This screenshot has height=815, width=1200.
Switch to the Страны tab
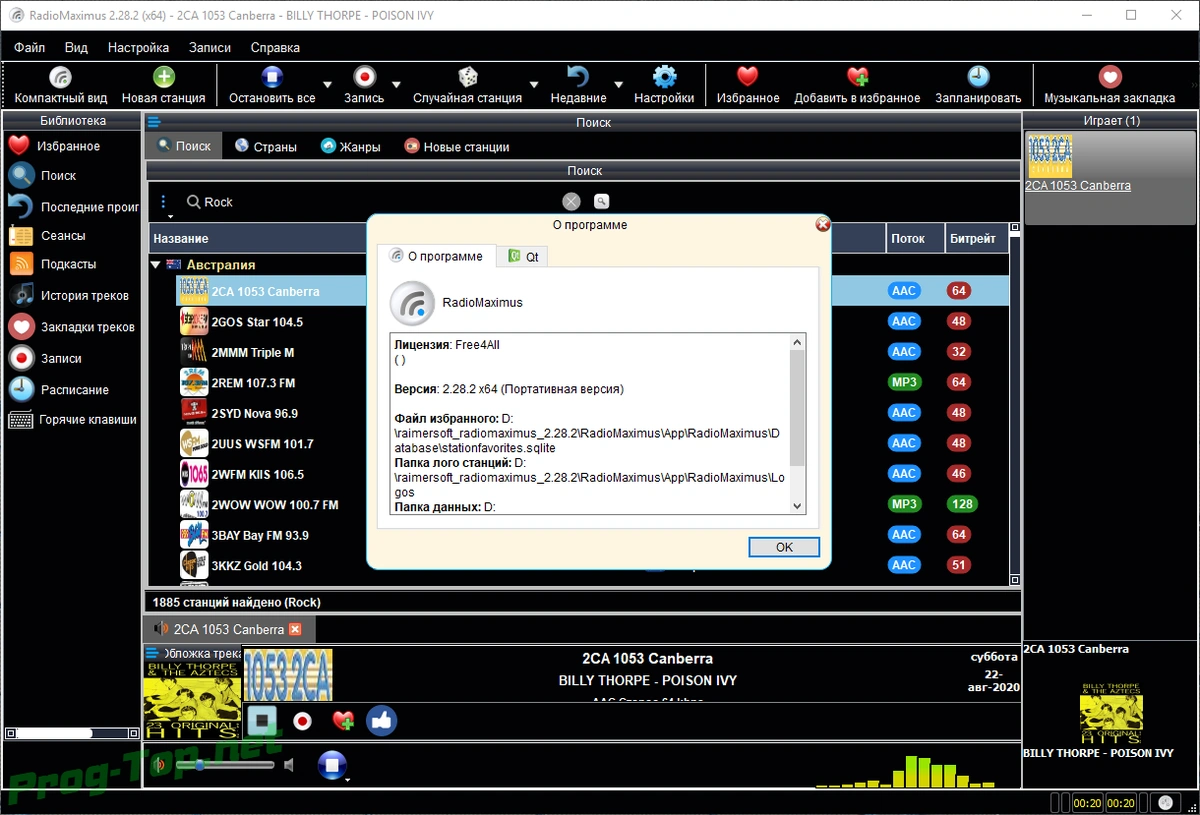pos(266,146)
